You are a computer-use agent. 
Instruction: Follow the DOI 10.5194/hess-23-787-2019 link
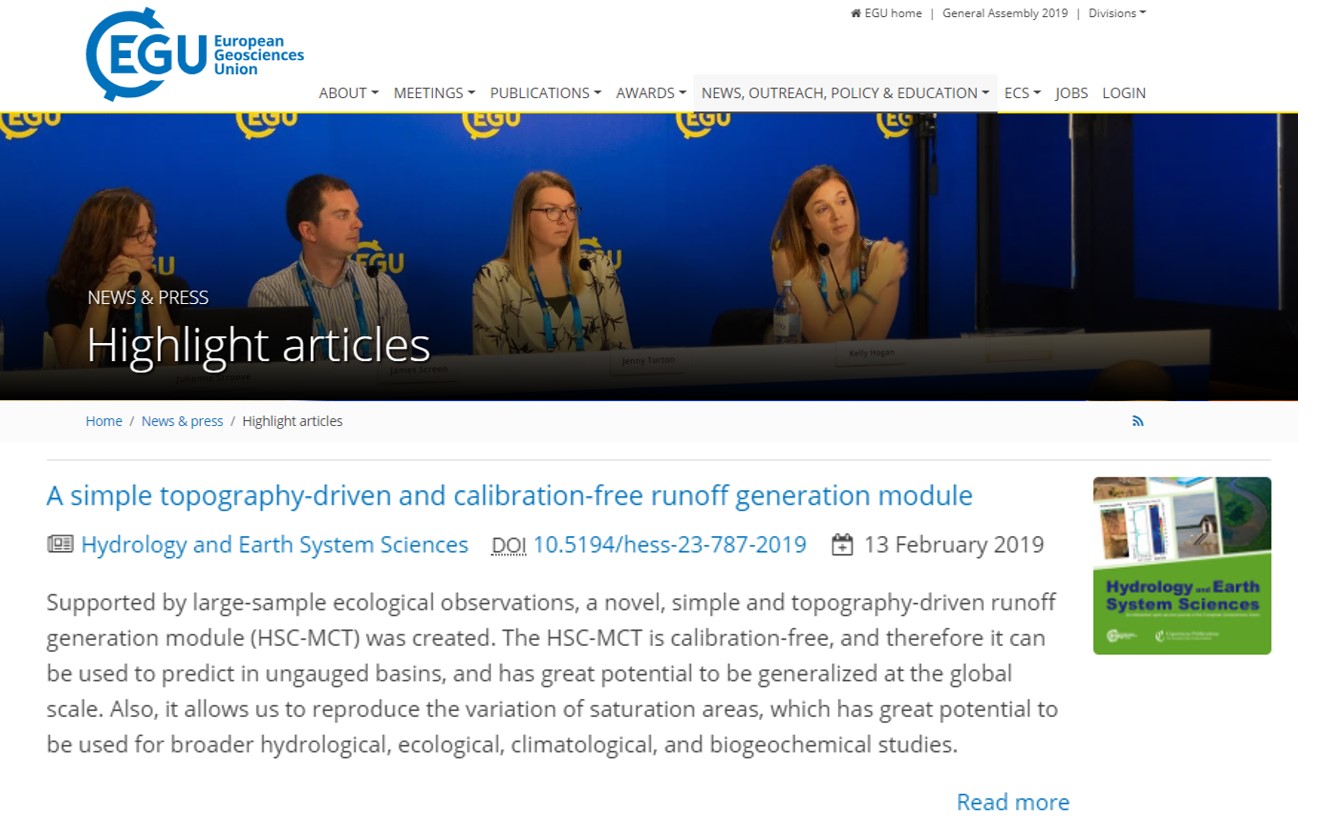point(669,545)
